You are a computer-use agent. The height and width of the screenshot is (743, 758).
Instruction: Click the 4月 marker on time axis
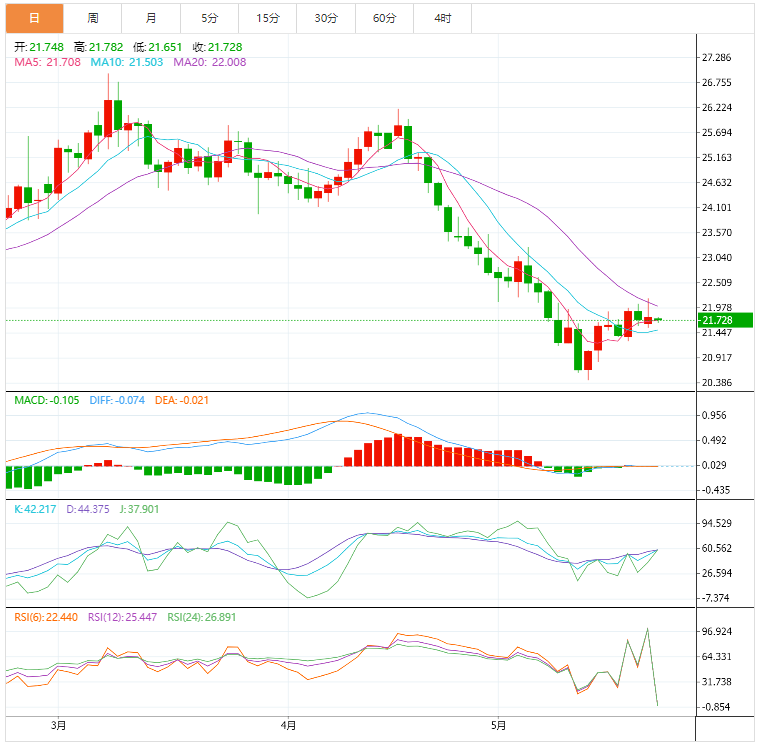tap(289, 725)
